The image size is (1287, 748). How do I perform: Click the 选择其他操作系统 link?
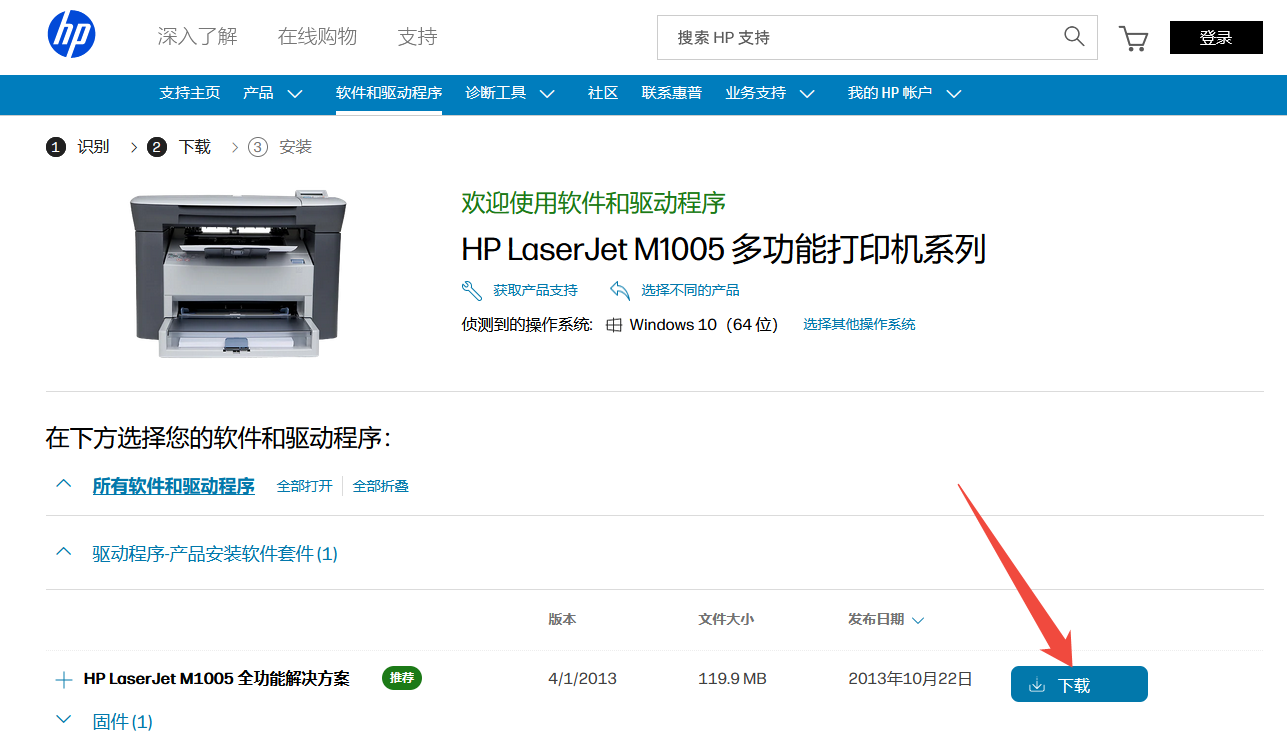pyautogui.click(x=859, y=324)
